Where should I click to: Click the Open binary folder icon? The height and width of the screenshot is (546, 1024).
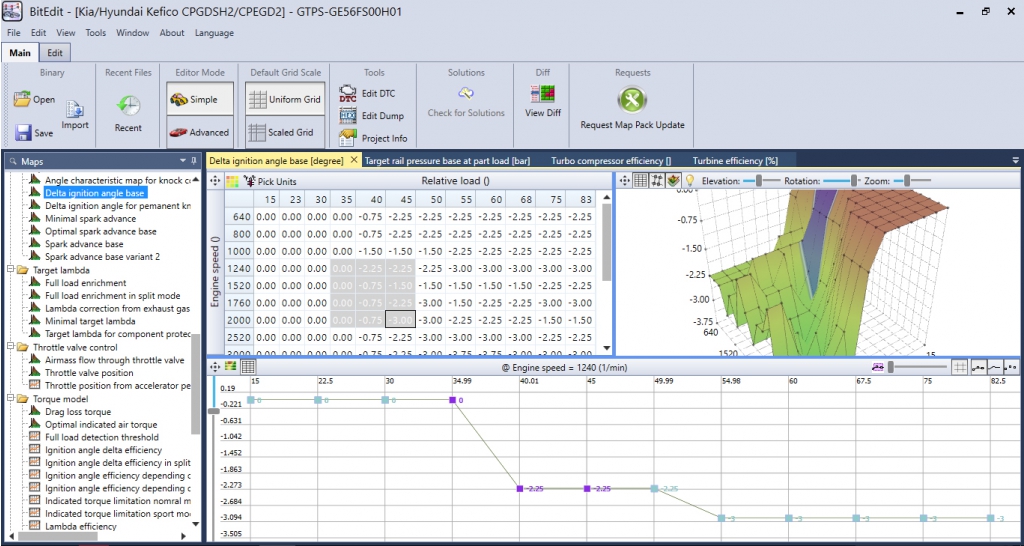(x=23, y=99)
